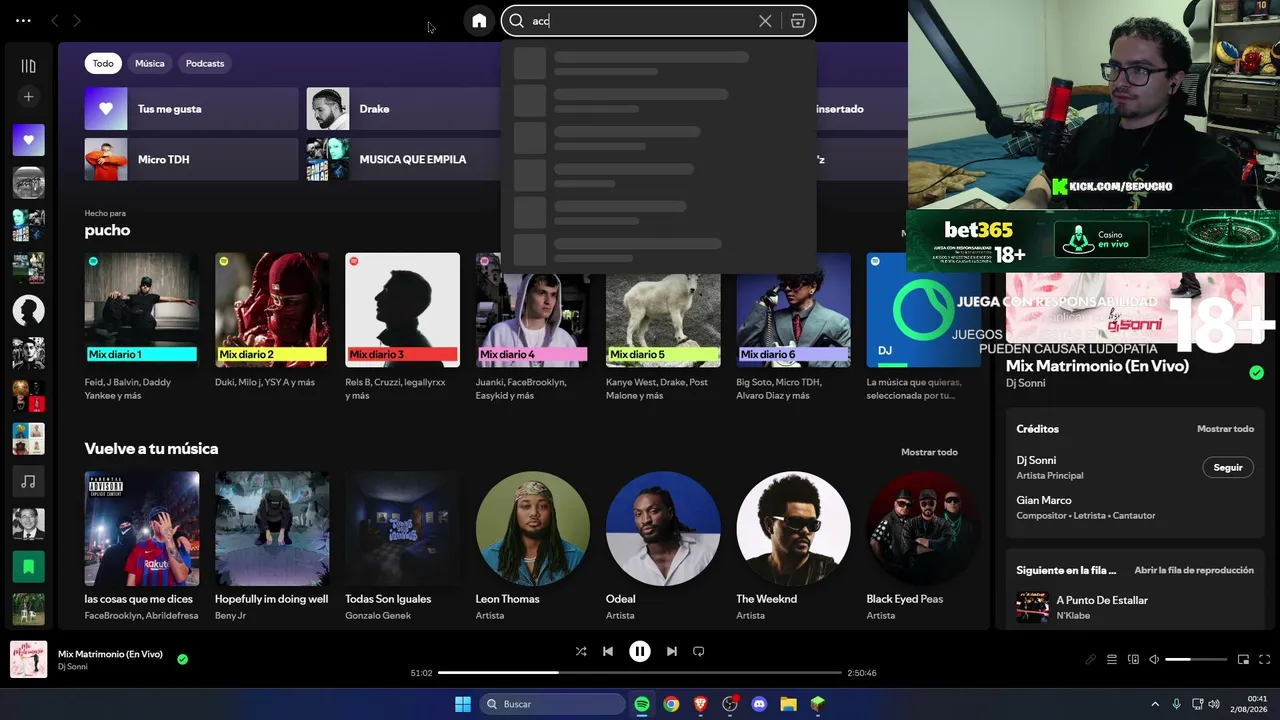Image resolution: width=1280 pixels, height=720 pixels.
Task: Select the Podcasts filter chip
Action: [x=205, y=63]
